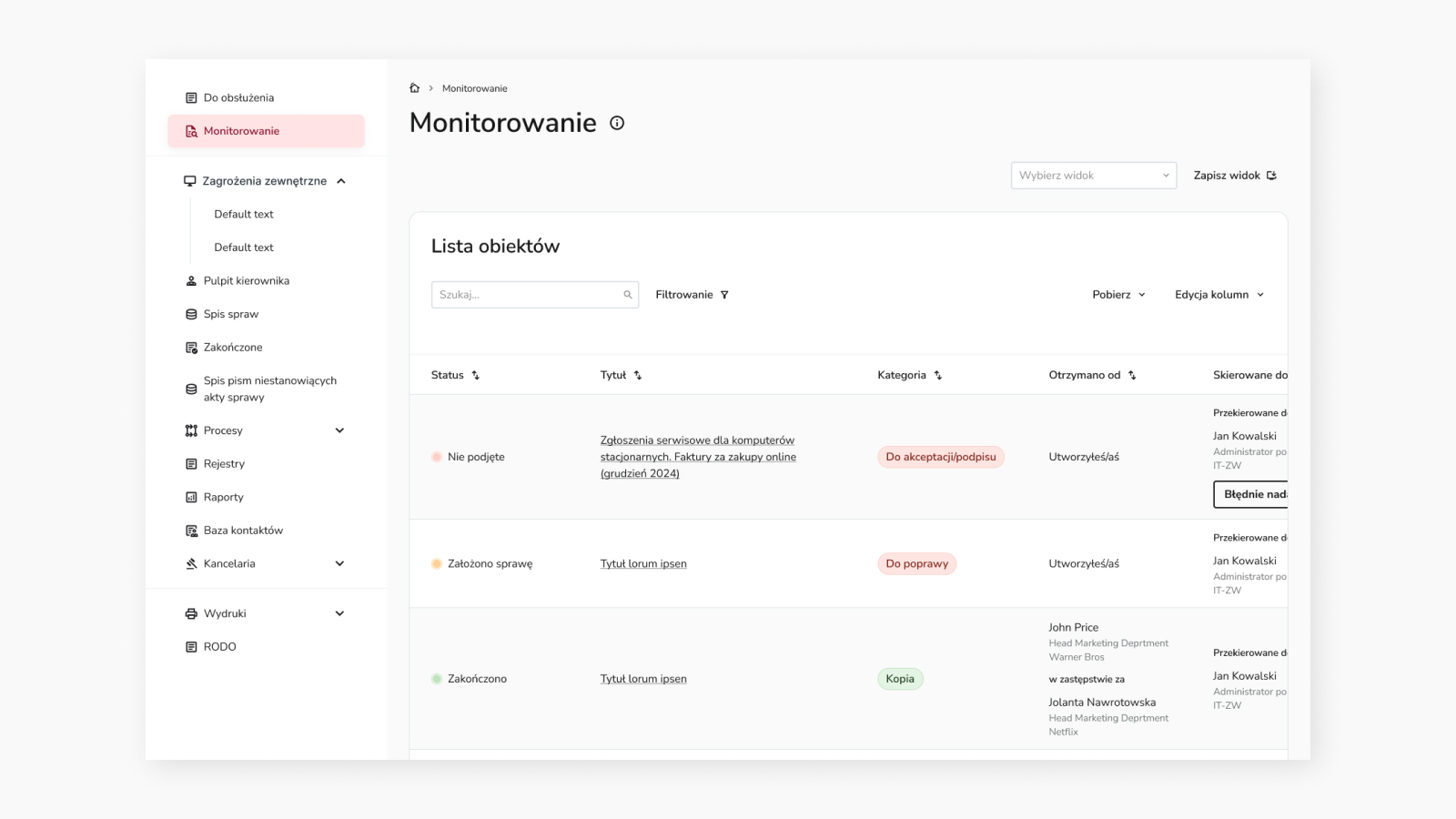Click the save view icon near Zapisz widok
Screen dimensions: 1456x819
[1271, 176]
